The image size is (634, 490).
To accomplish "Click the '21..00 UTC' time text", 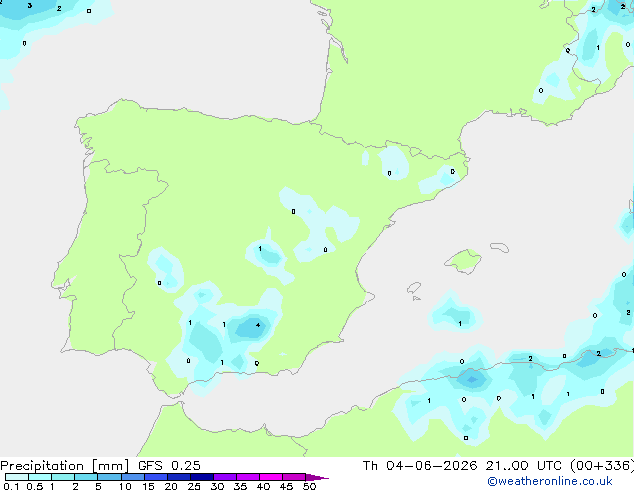I will 524,466.
